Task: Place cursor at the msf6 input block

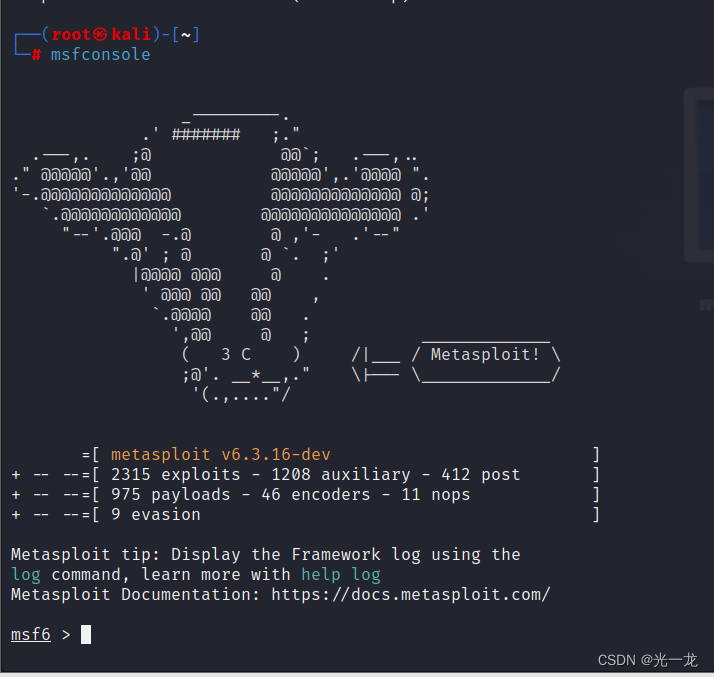Action: tap(86, 635)
